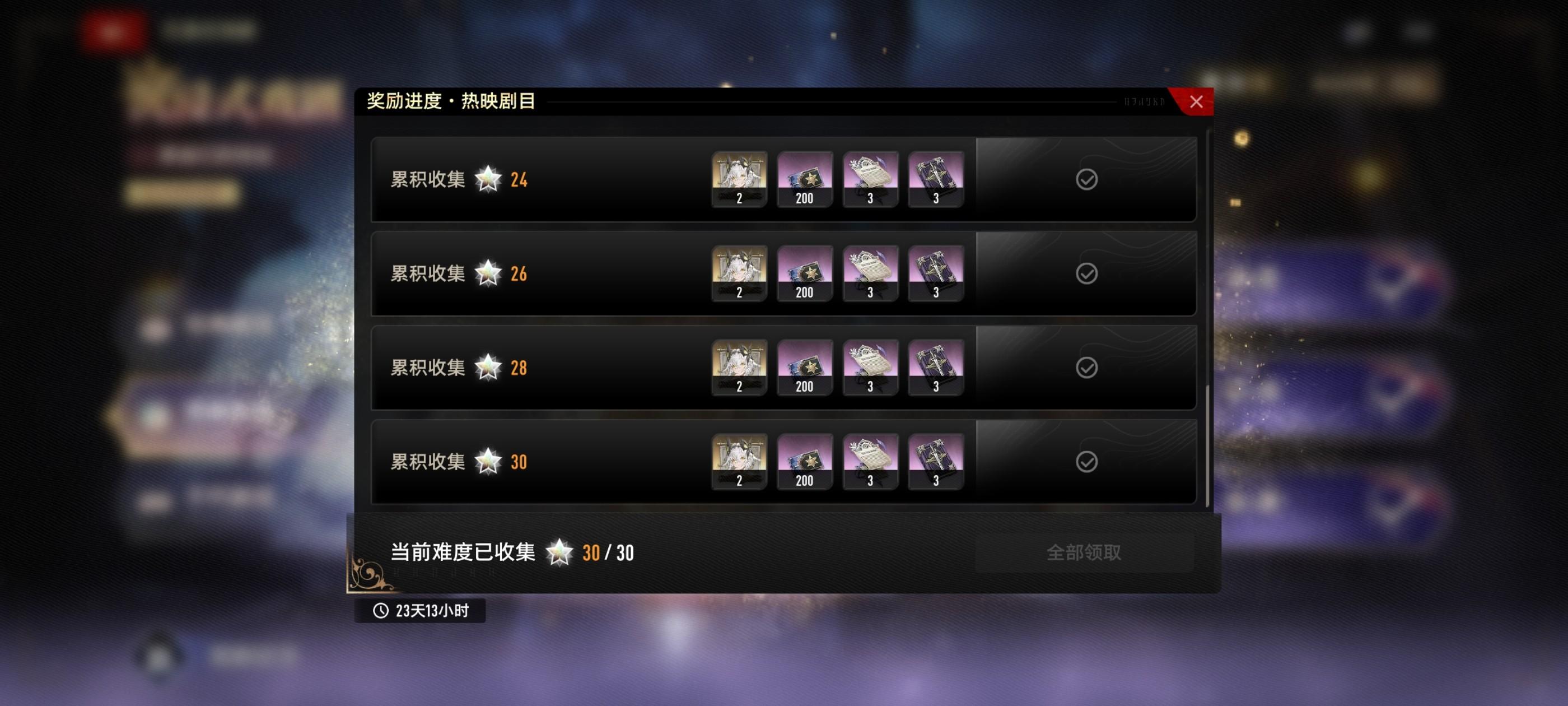Click character portrait reward in the 24-star row
The image size is (1568, 706).
coord(739,180)
